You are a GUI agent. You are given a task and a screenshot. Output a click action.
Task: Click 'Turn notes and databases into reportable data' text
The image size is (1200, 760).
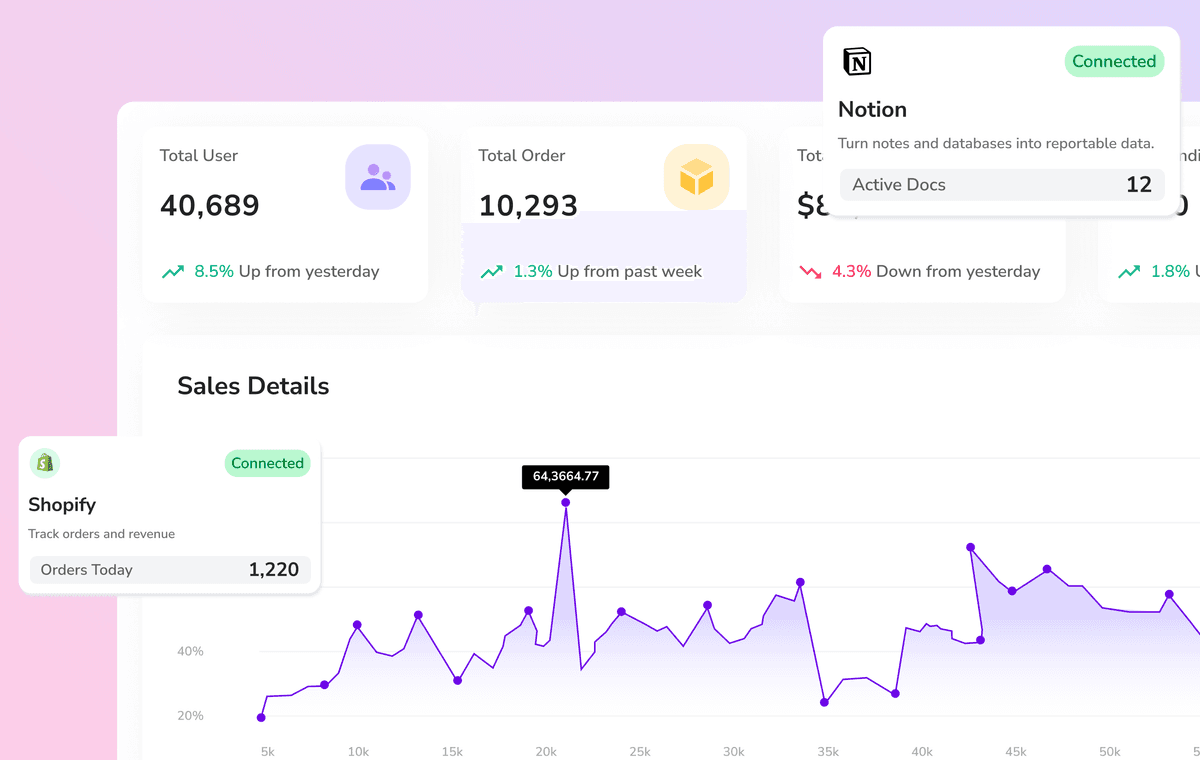996,143
